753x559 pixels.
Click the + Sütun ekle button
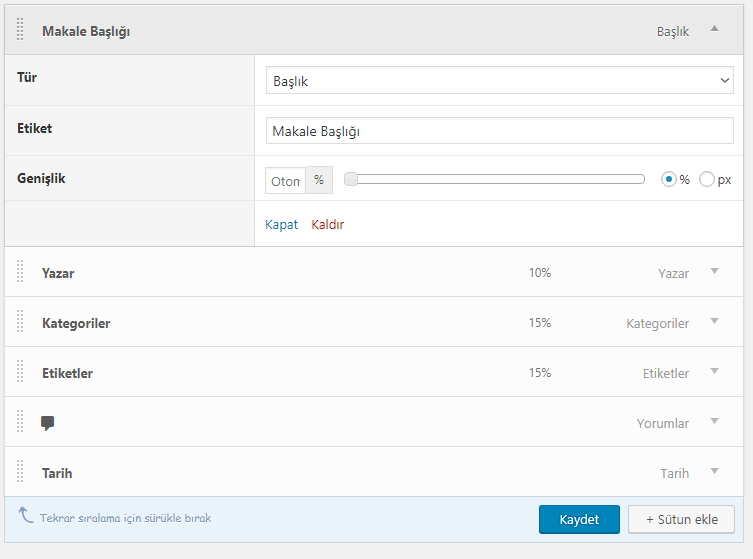point(681,519)
